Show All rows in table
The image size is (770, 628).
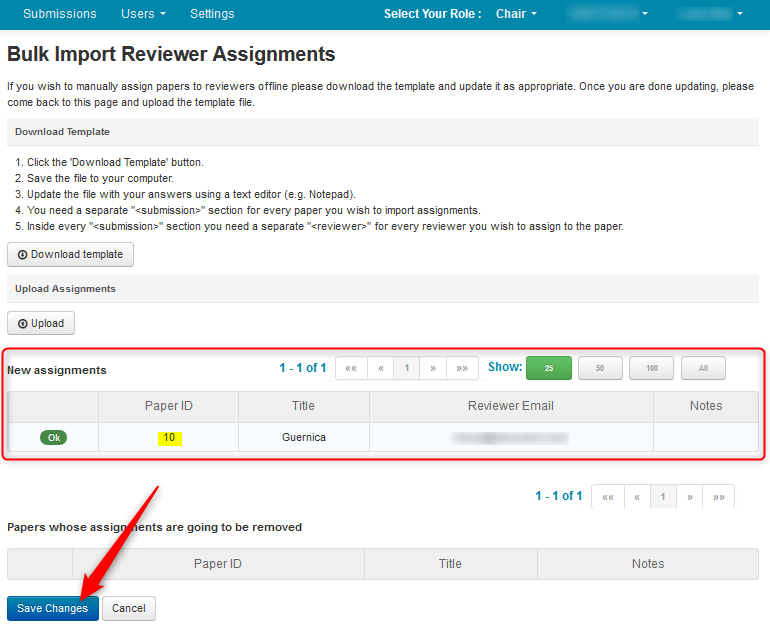(x=703, y=368)
